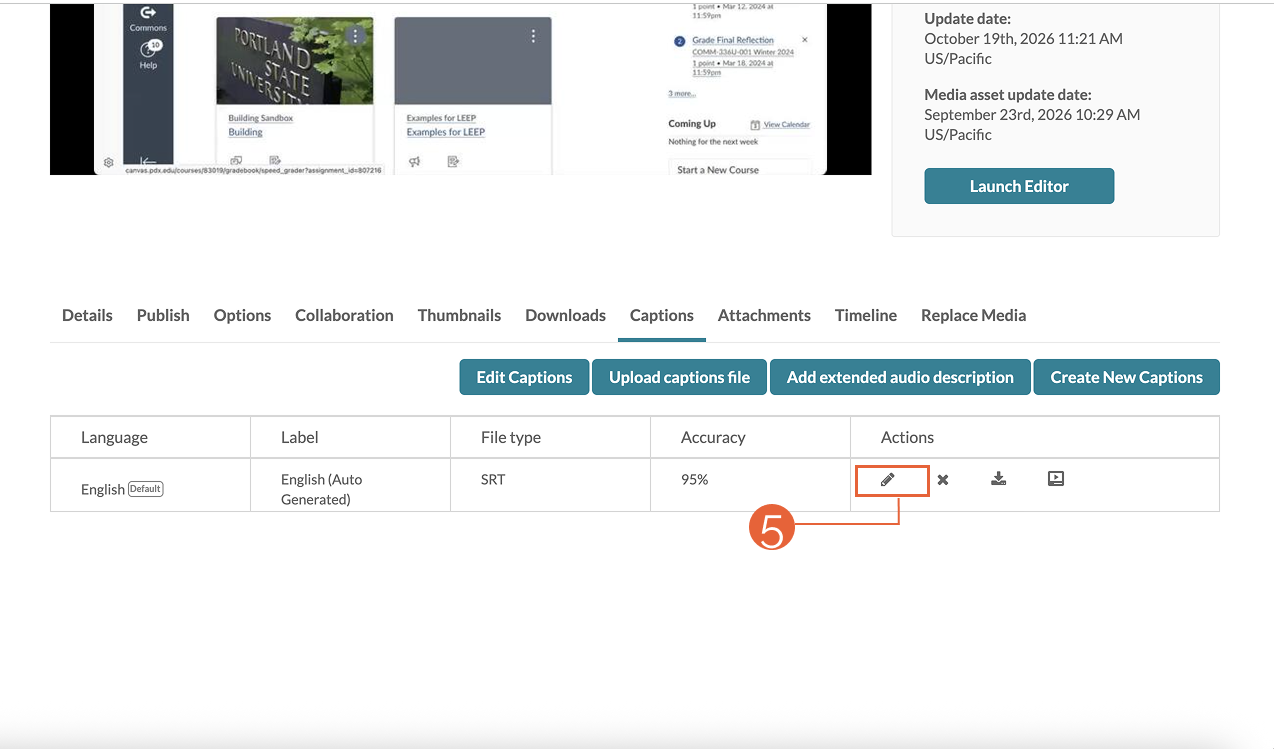Click the September 23rd, 2026 date value
Viewport: 1274px width, 749px height.
(x=1032, y=124)
